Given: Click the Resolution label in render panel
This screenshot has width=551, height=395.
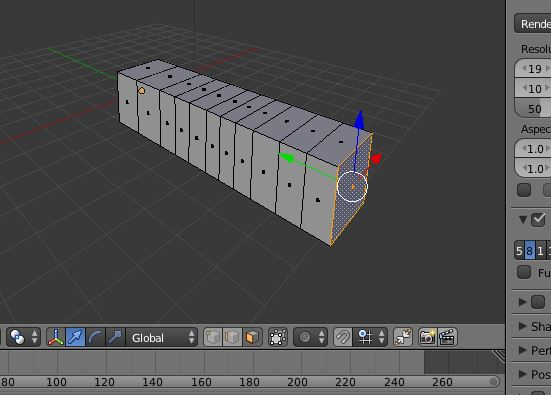Looking at the screenshot, I should point(536,49).
